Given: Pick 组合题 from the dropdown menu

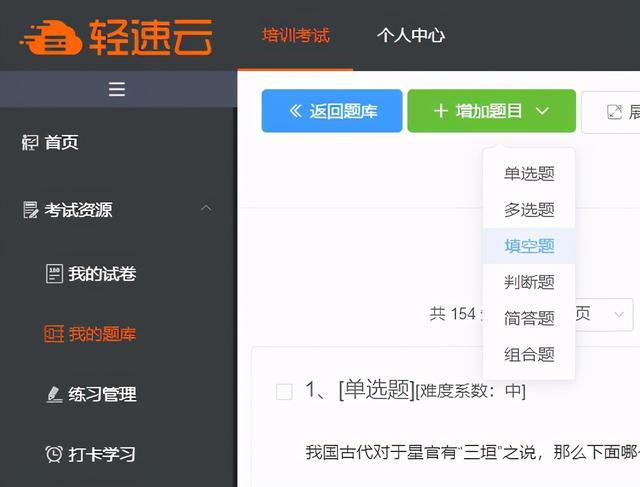Looking at the screenshot, I should pyautogui.click(x=529, y=354).
